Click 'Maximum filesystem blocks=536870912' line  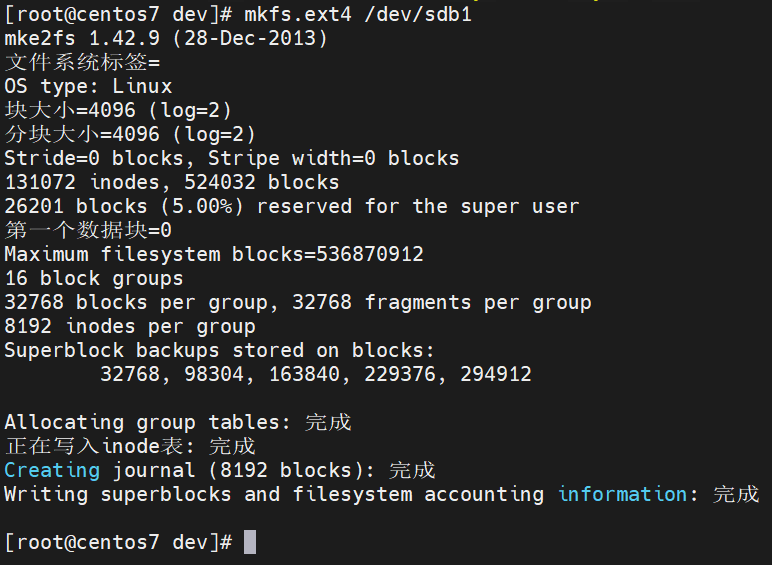click(214, 254)
